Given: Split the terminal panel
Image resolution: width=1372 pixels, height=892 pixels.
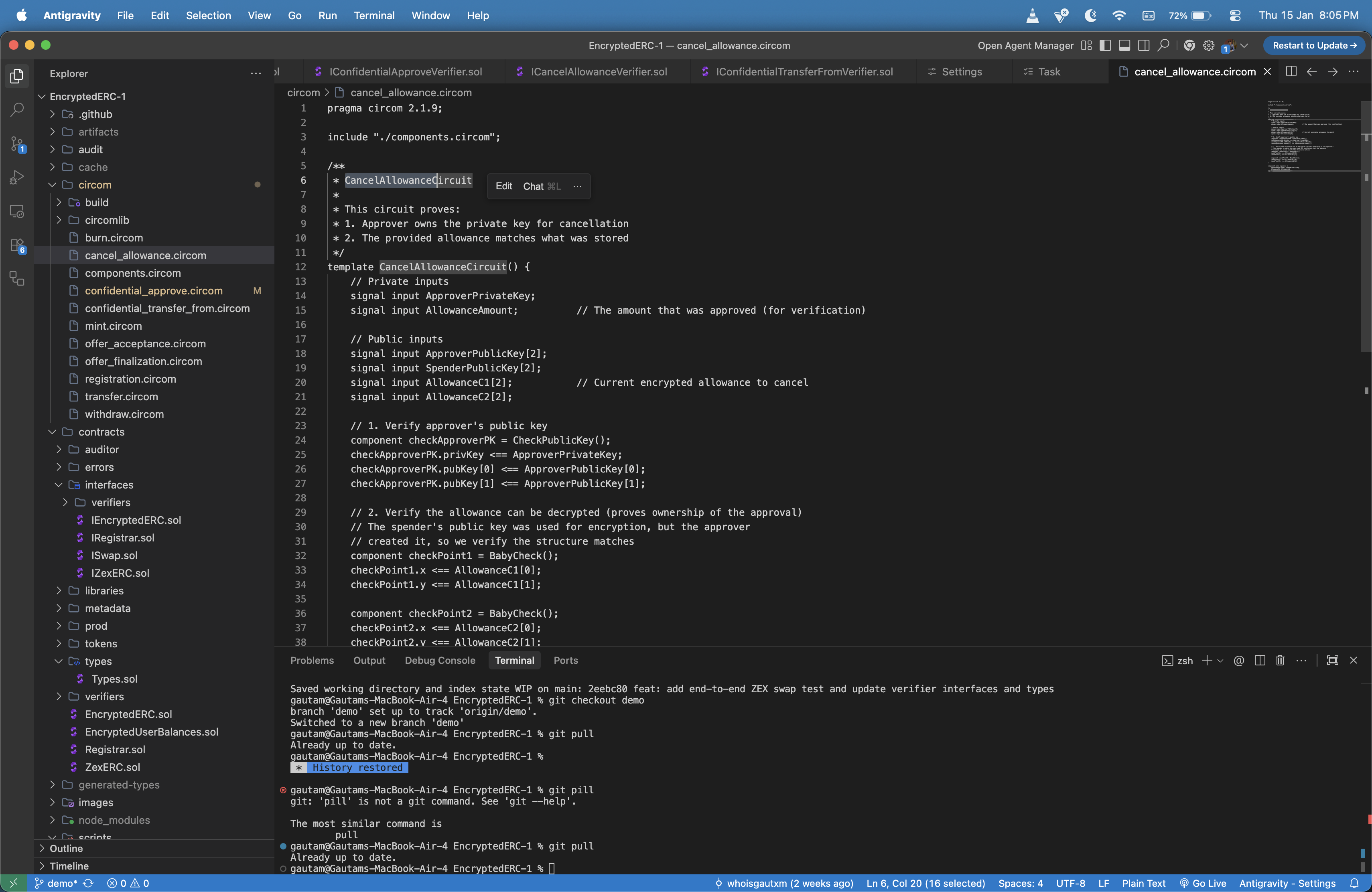Looking at the screenshot, I should 1260,660.
